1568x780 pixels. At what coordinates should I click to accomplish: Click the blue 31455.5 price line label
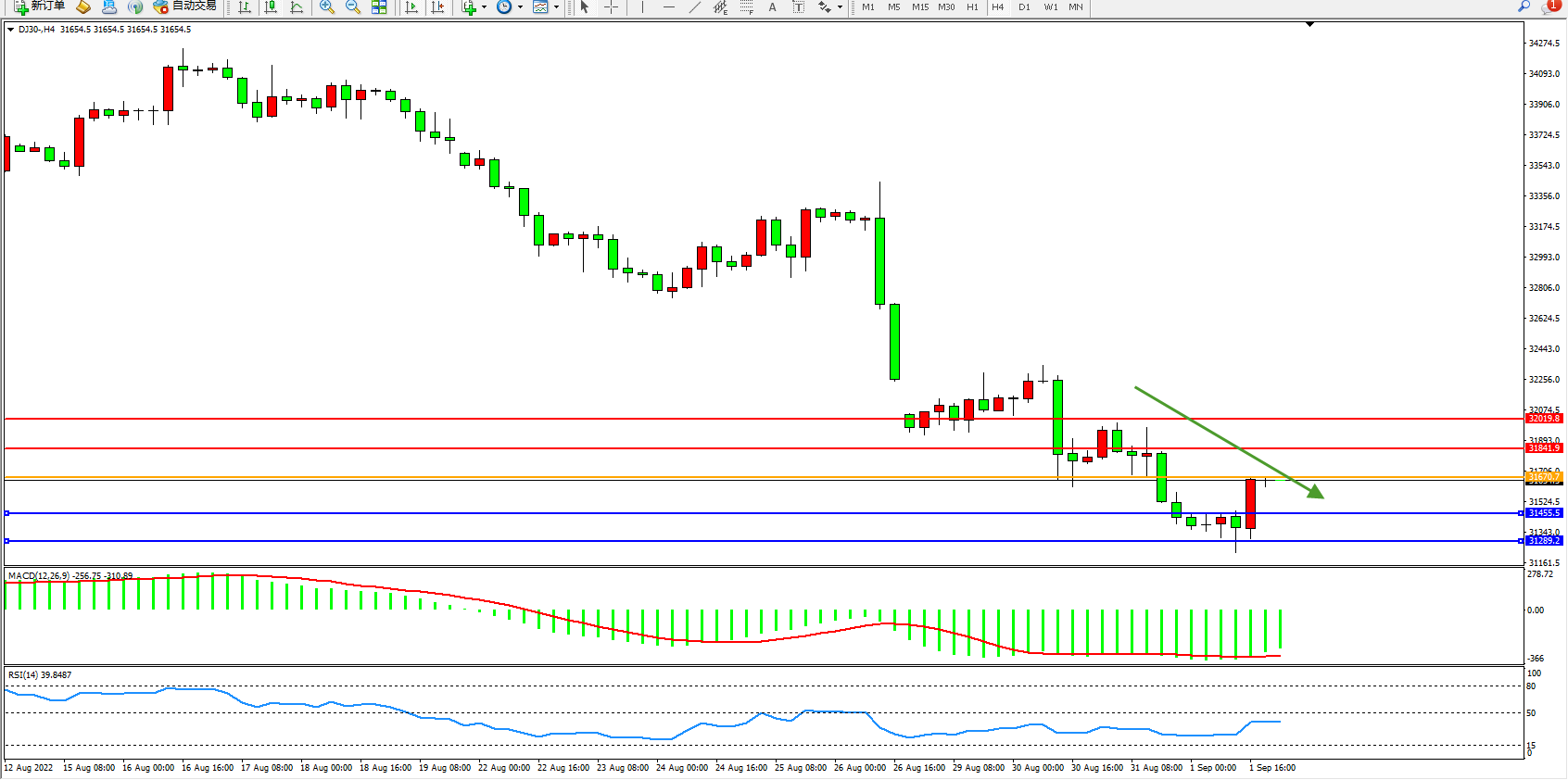1544,513
